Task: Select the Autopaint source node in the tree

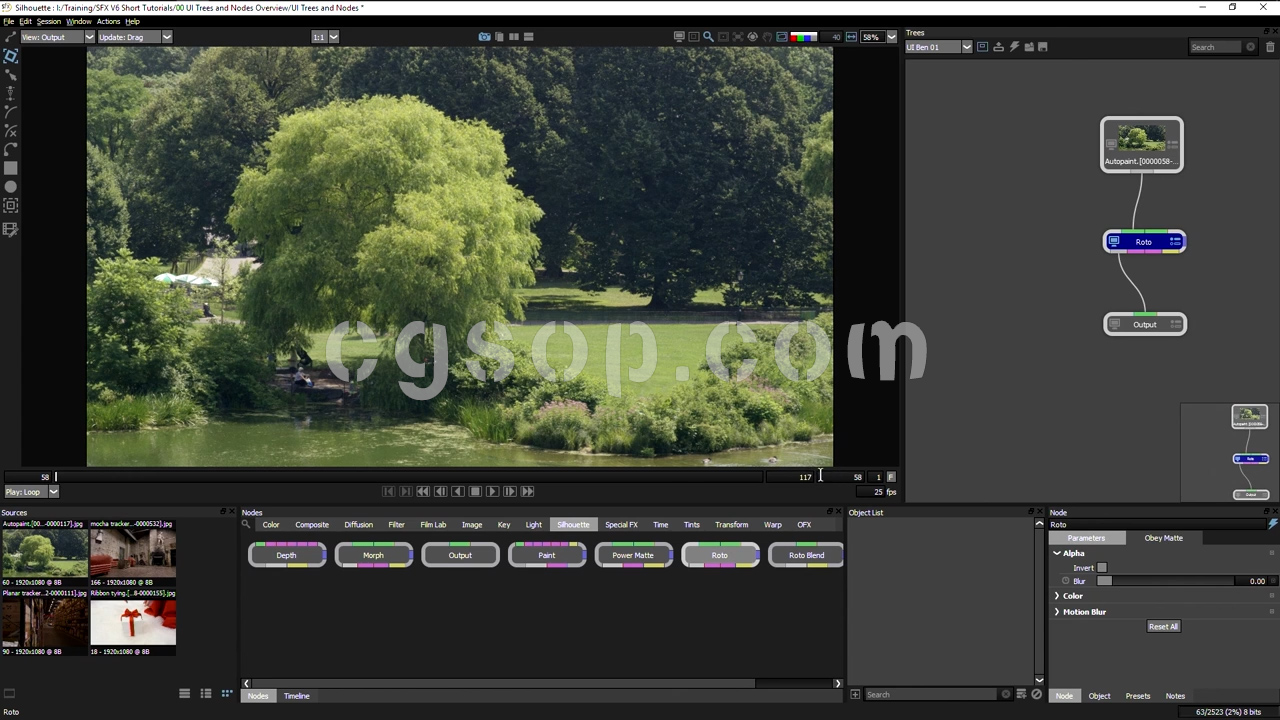Action: 1142,145
